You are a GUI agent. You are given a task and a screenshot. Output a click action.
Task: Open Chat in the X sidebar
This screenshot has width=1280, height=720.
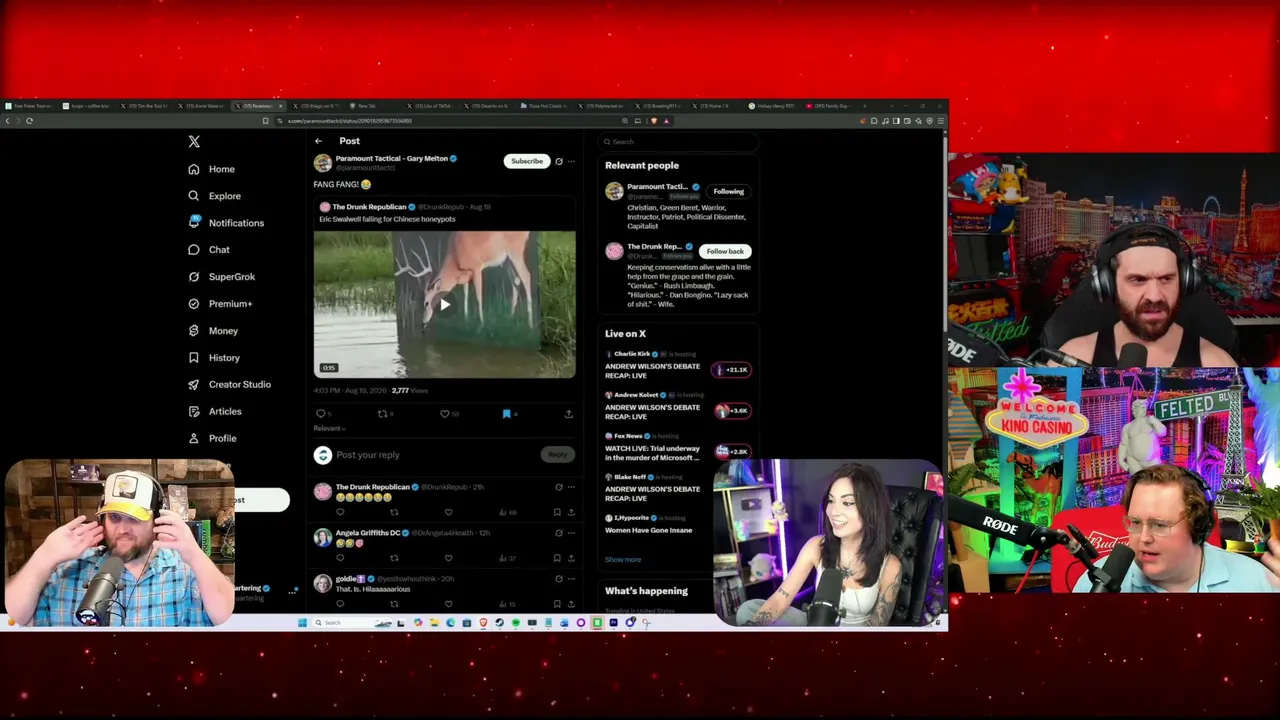point(209,250)
